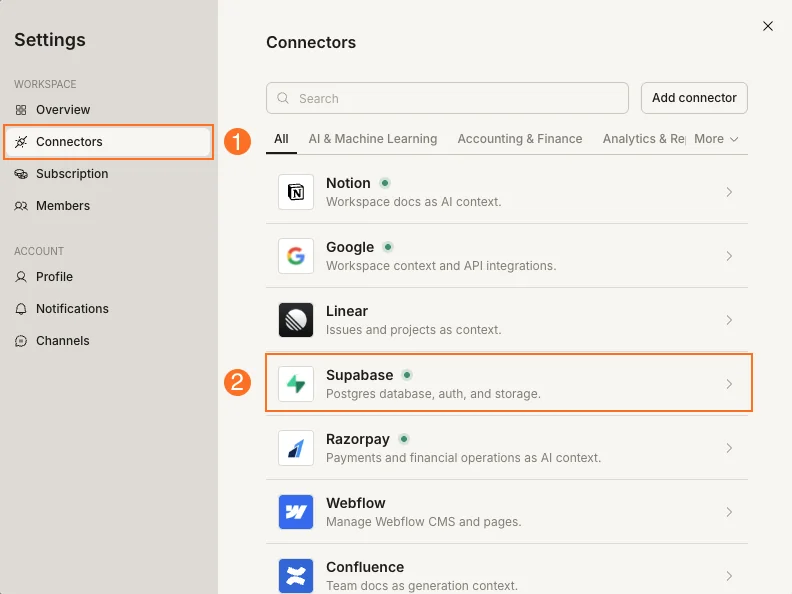Click the Webflow logo icon
Viewport: 792px width, 594px height.
coord(296,512)
